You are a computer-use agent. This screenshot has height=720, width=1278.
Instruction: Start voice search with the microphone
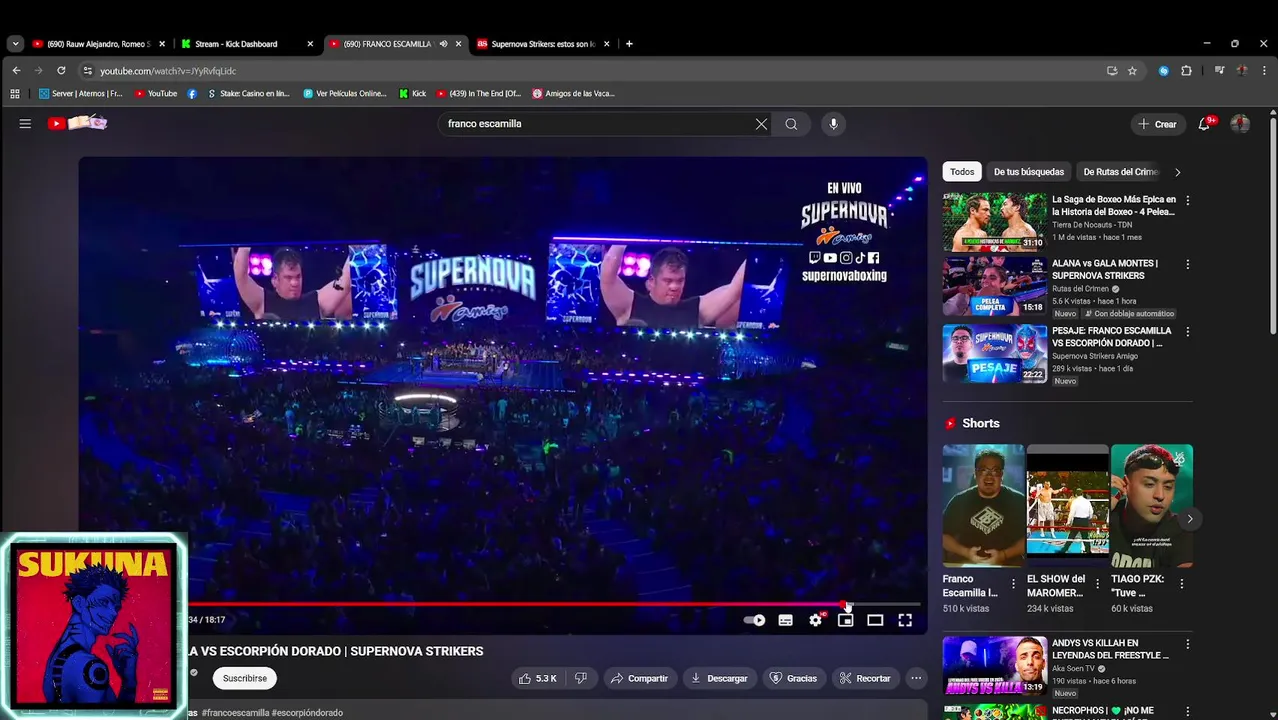pyautogui.click(x=834, y=124)
